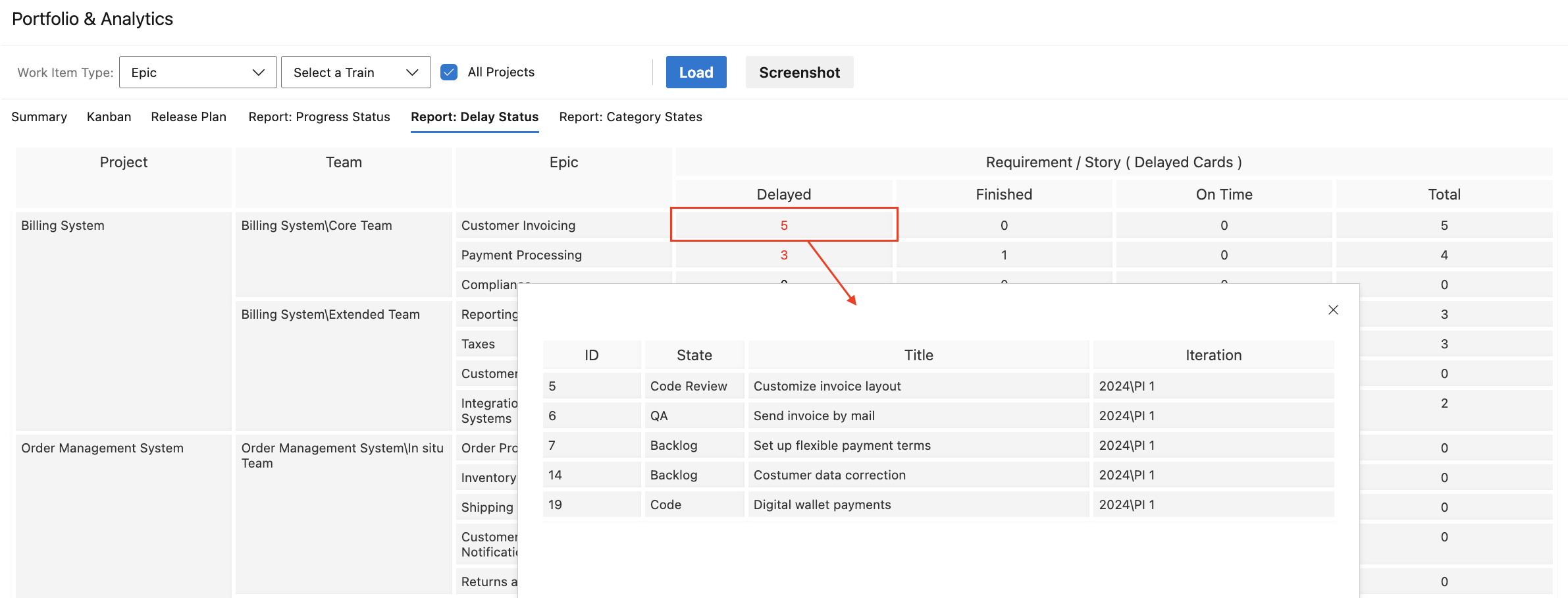Image resolution: width=1568 pixels, height=598 pixels.
Task: Select the Report: Delay Status tab
Action: tap(475, 117)
